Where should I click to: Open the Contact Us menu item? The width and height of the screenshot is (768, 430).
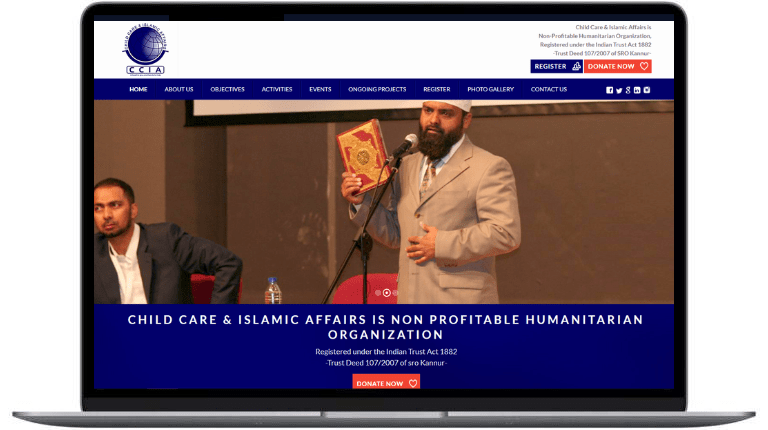[x=549, y=90]
